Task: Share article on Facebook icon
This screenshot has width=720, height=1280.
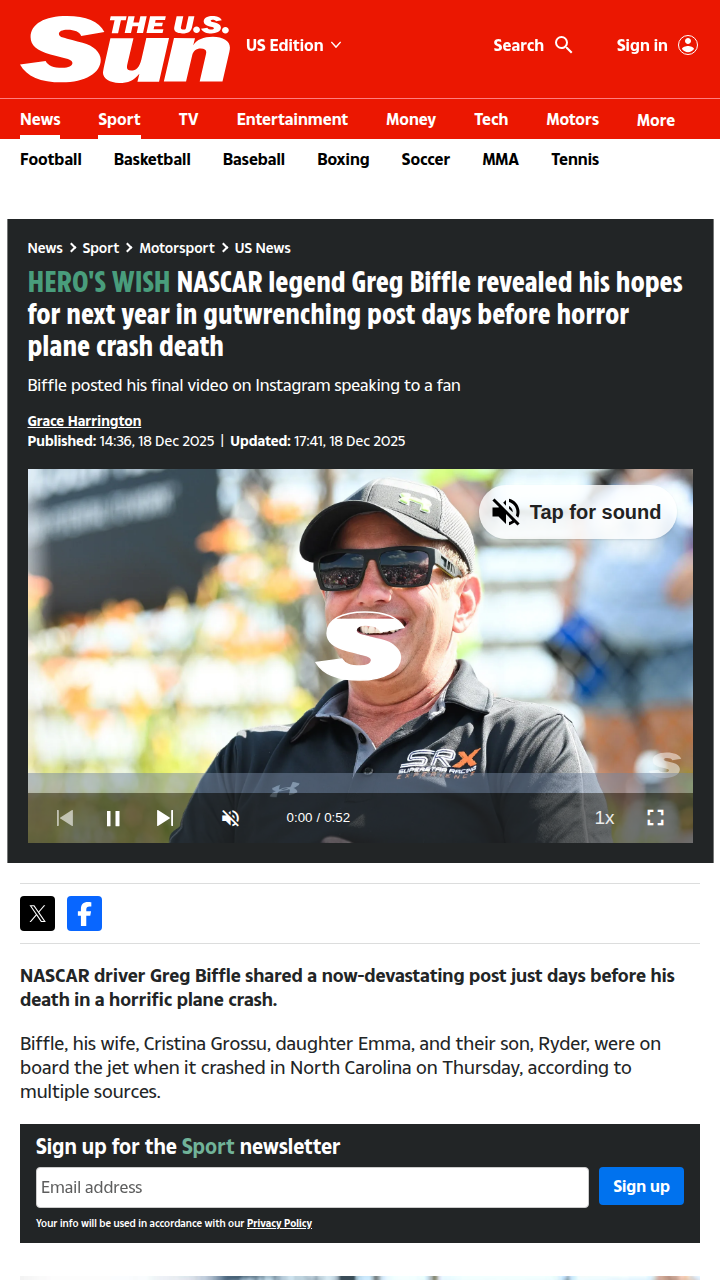Action: point(84,913)
